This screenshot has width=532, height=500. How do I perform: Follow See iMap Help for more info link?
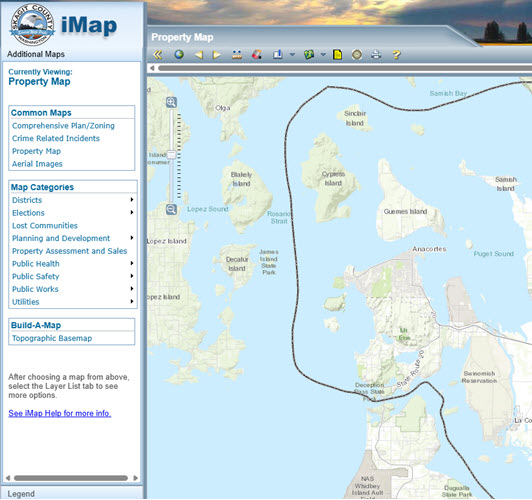coord(60,413)
